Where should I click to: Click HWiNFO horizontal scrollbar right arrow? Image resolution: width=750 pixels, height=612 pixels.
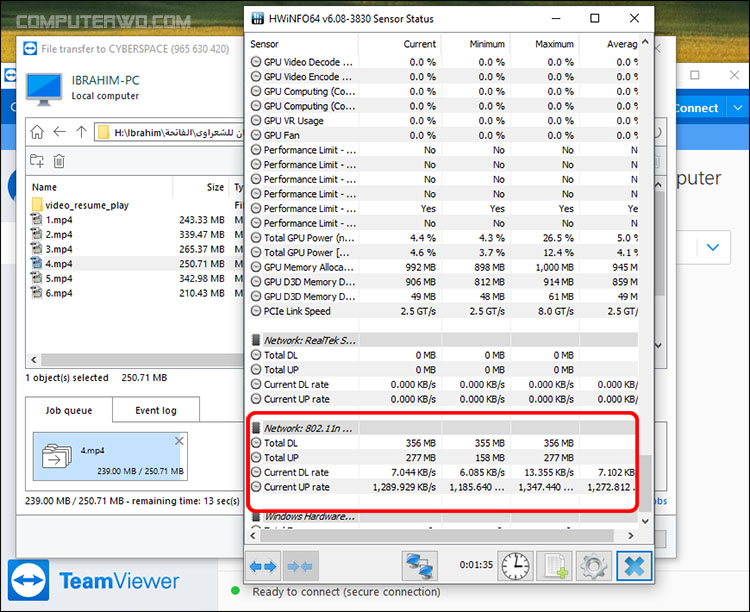[x=630, y=536]
